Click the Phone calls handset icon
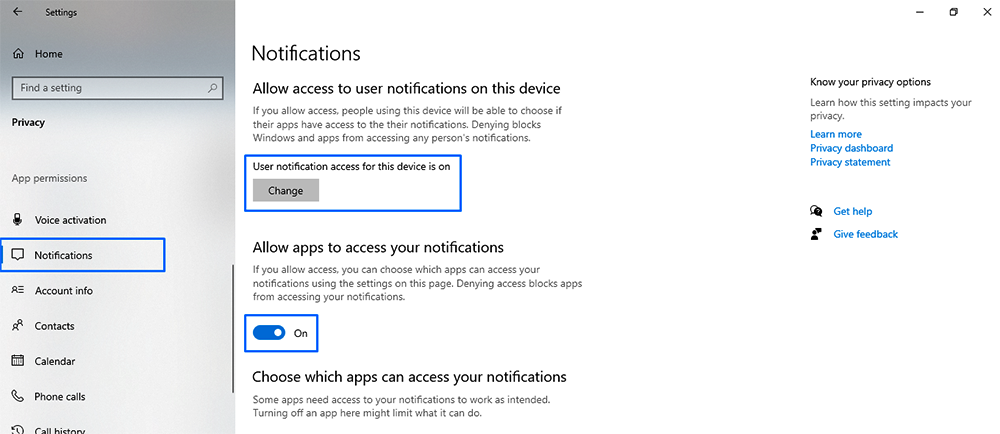 (18, 396)
